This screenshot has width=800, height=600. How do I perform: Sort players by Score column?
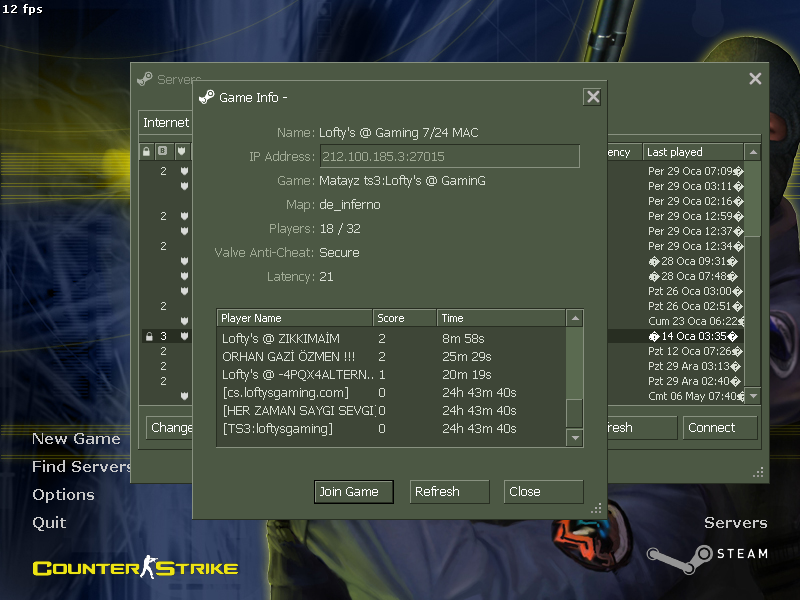[404, 318]
